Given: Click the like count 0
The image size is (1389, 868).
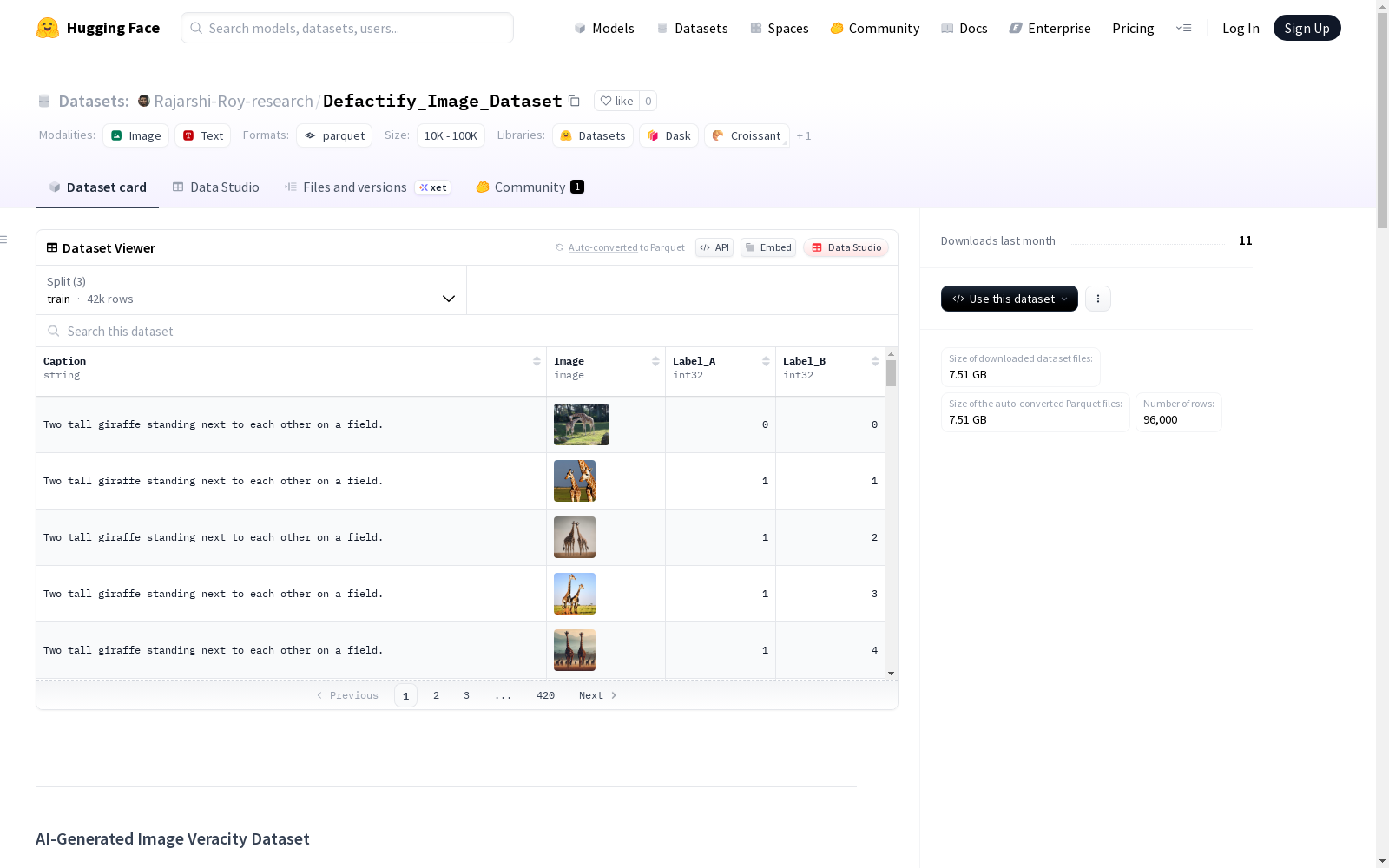Looking at the screenshot, I should pos(648,101).
